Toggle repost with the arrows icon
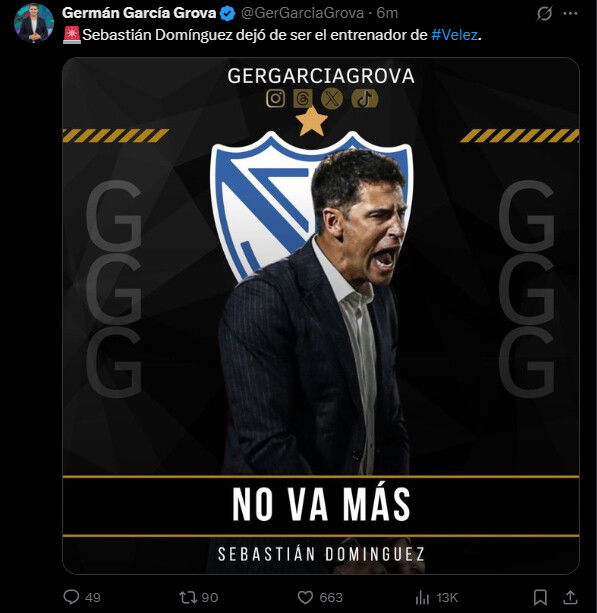The image size is (597, 613). (x=188, y=597)
